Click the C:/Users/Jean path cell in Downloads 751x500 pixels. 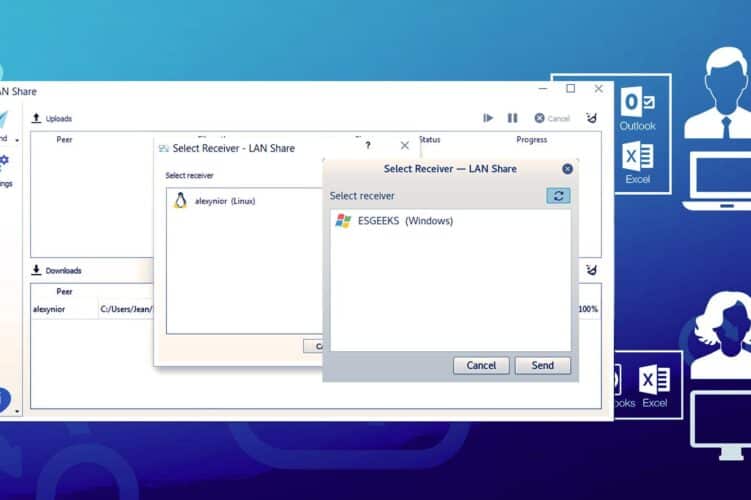[x=126, y=309]
